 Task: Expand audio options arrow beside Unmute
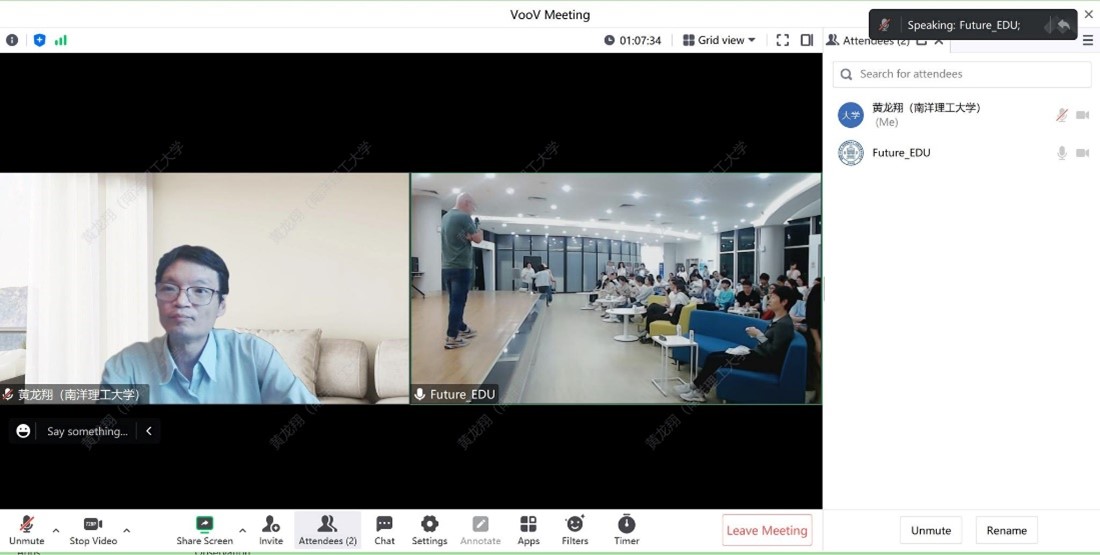(56, 530)
